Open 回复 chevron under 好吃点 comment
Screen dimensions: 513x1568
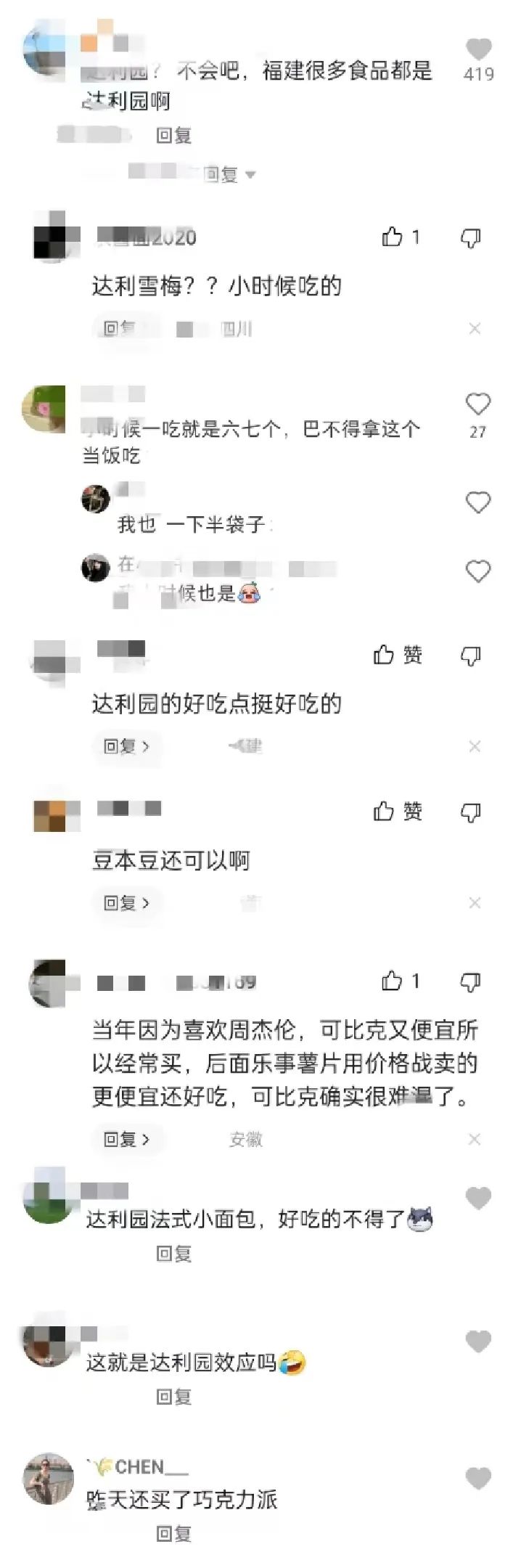point(127,746)
